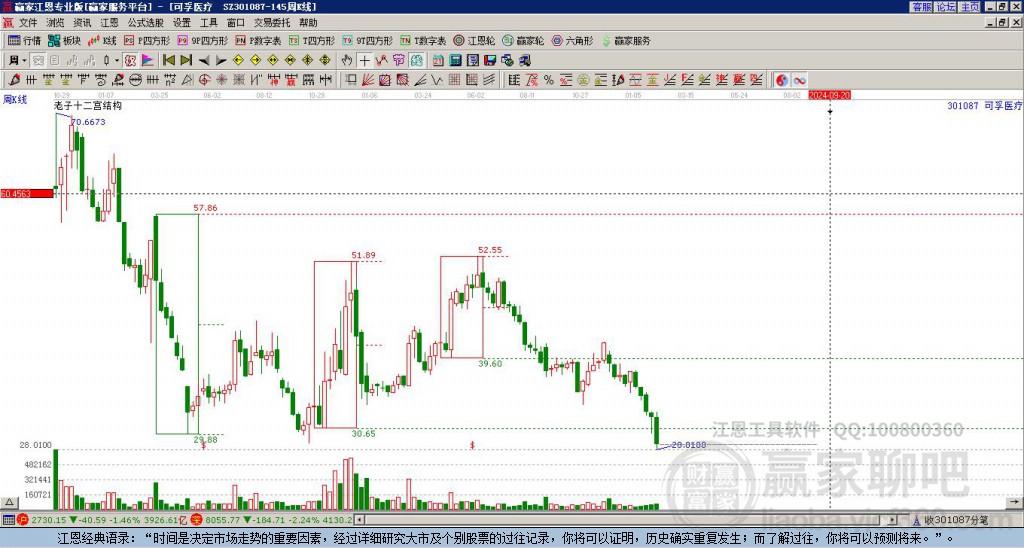Click the 论坛 forum link

point(945,7)
